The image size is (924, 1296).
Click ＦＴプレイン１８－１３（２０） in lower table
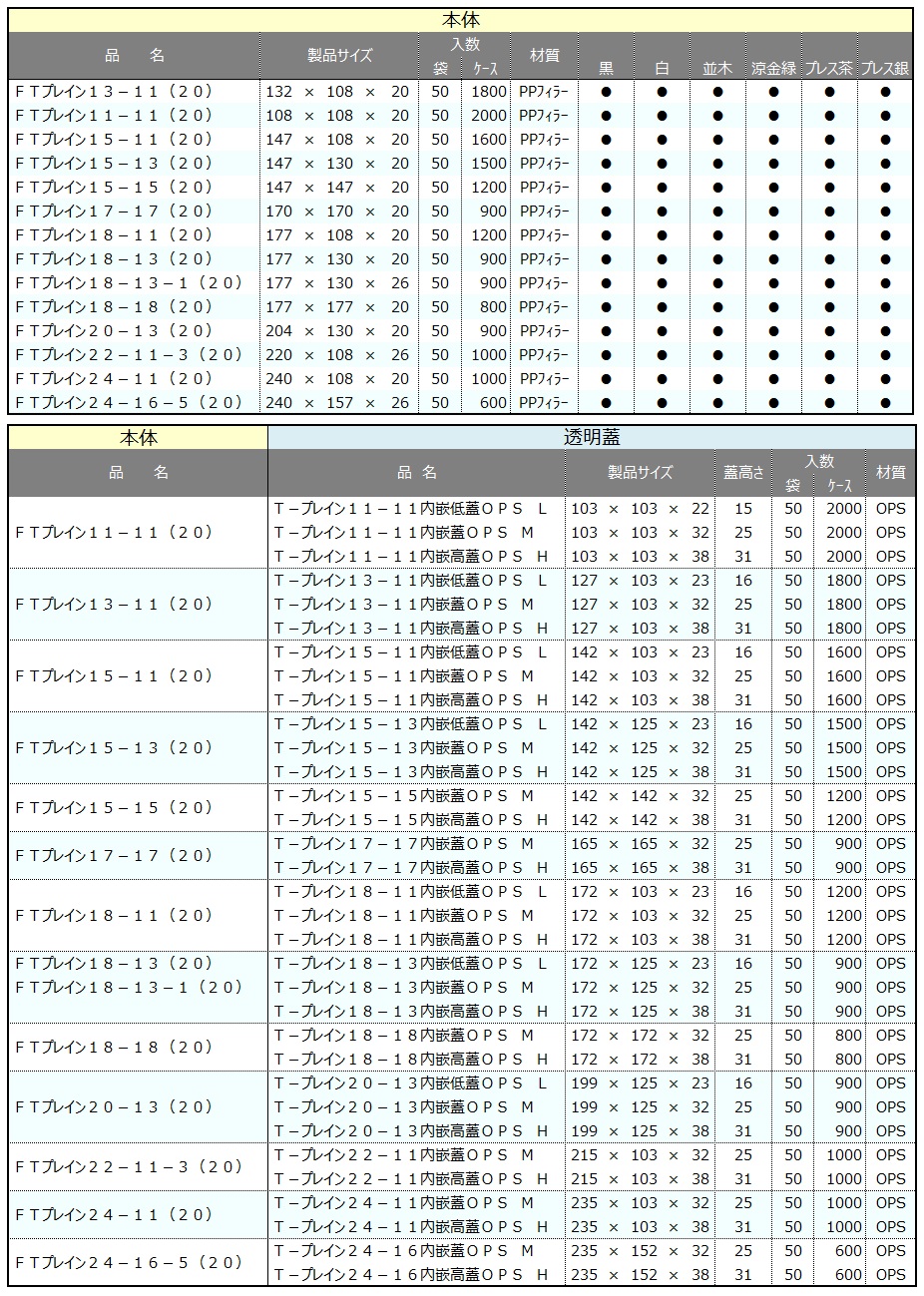pos(114,964)
